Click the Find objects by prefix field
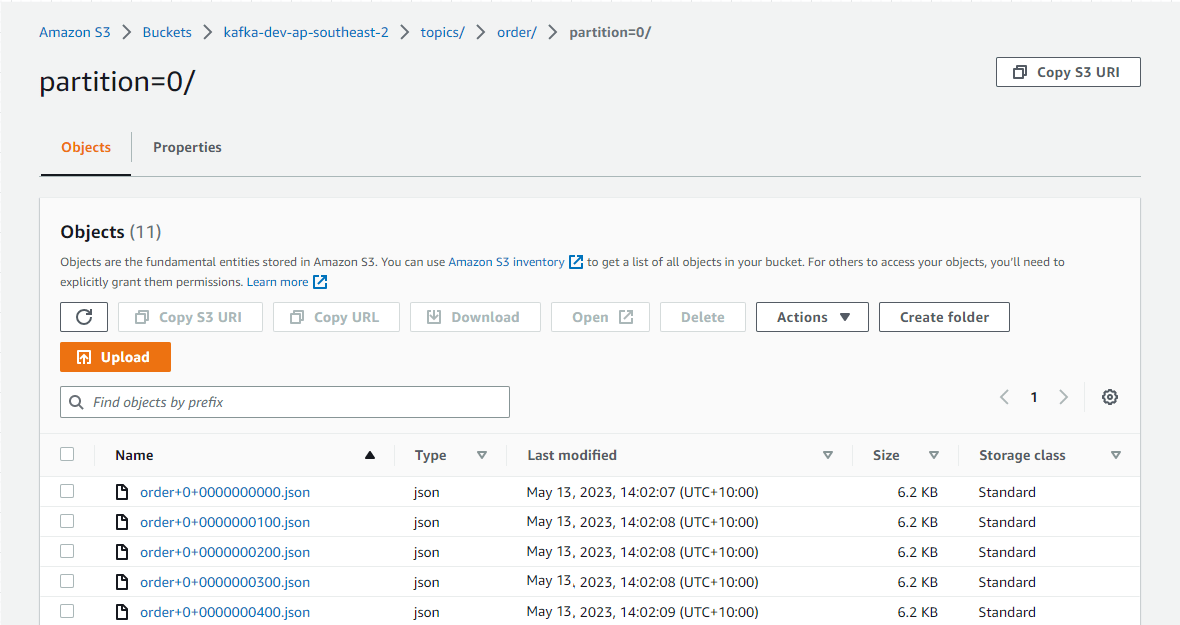 (284, 401)
